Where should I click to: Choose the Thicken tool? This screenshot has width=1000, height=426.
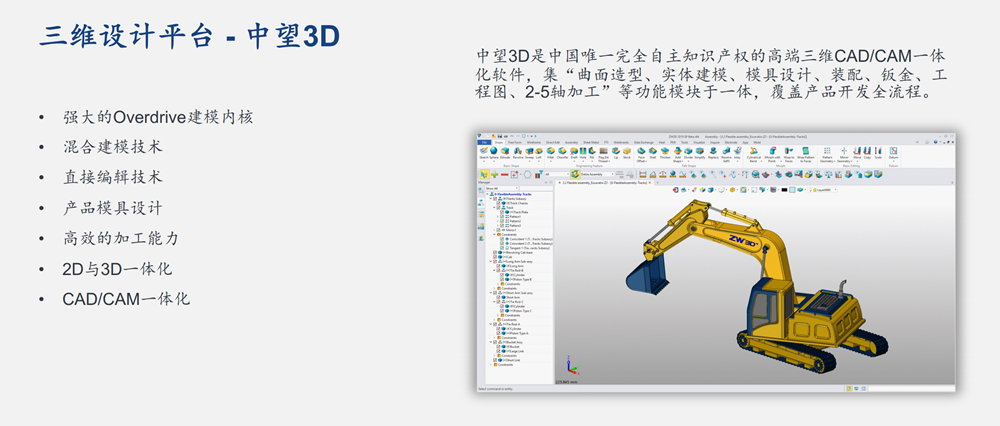[665, 152]
